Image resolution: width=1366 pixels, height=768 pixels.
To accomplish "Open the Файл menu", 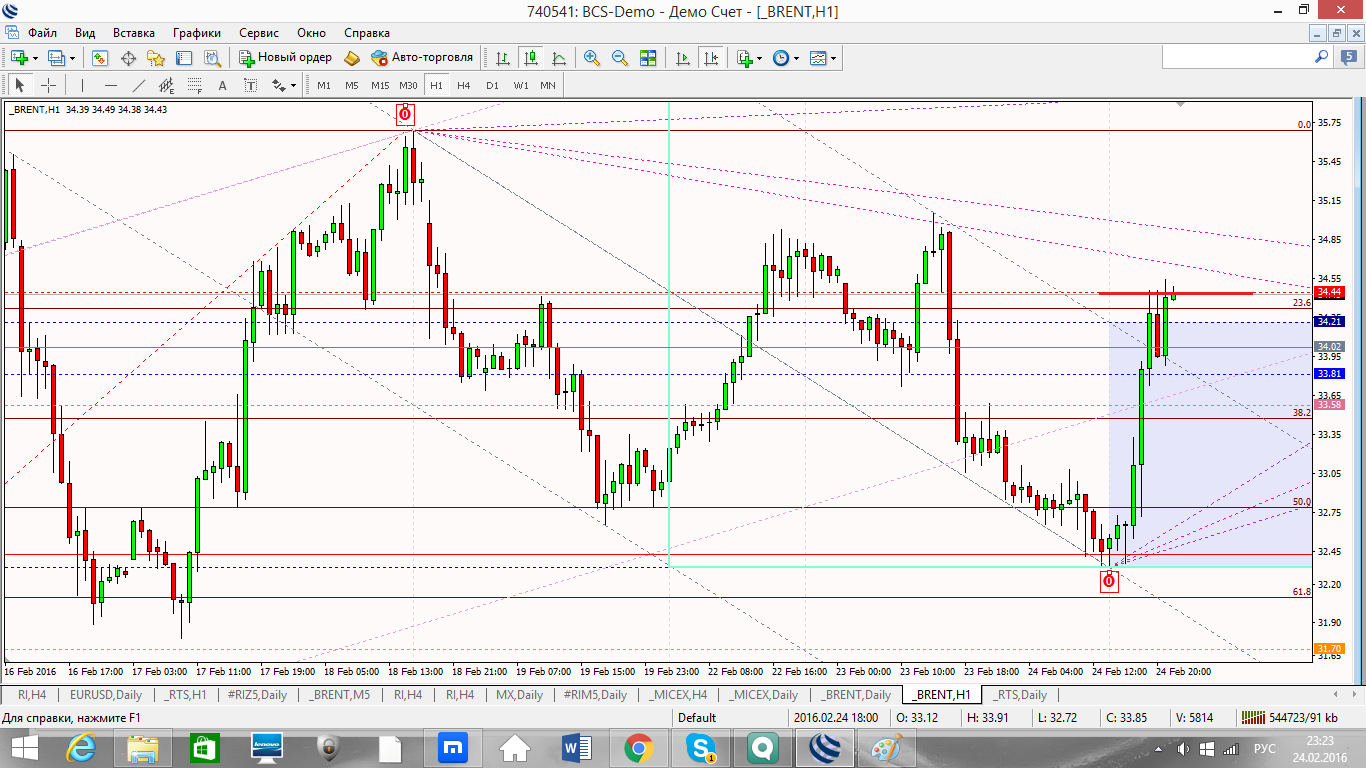I will 42,33.
